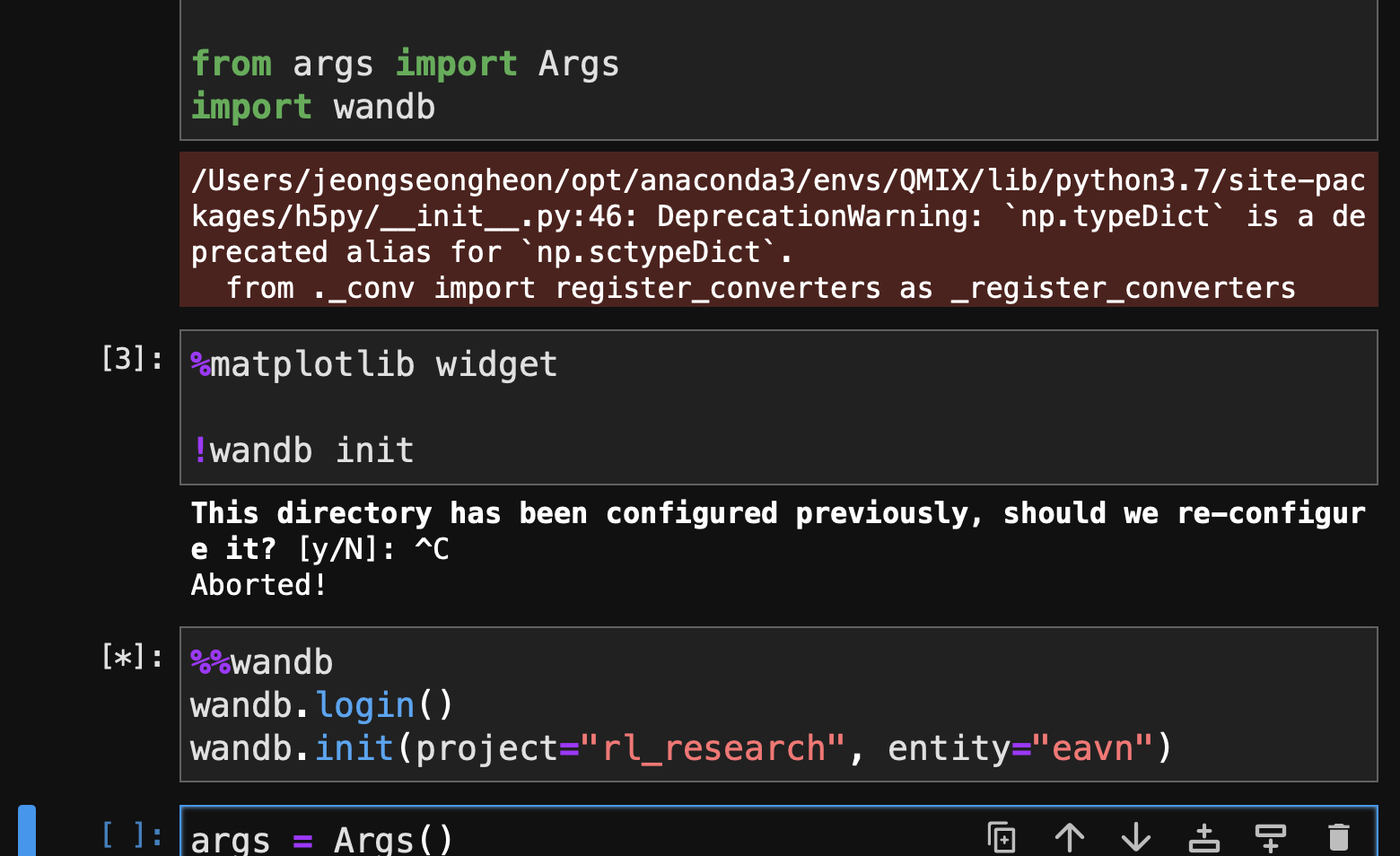The height and width of the screenshot is (856, 1400).
Task: Click the '!wandb init' line
Action: tap(303, 450)
